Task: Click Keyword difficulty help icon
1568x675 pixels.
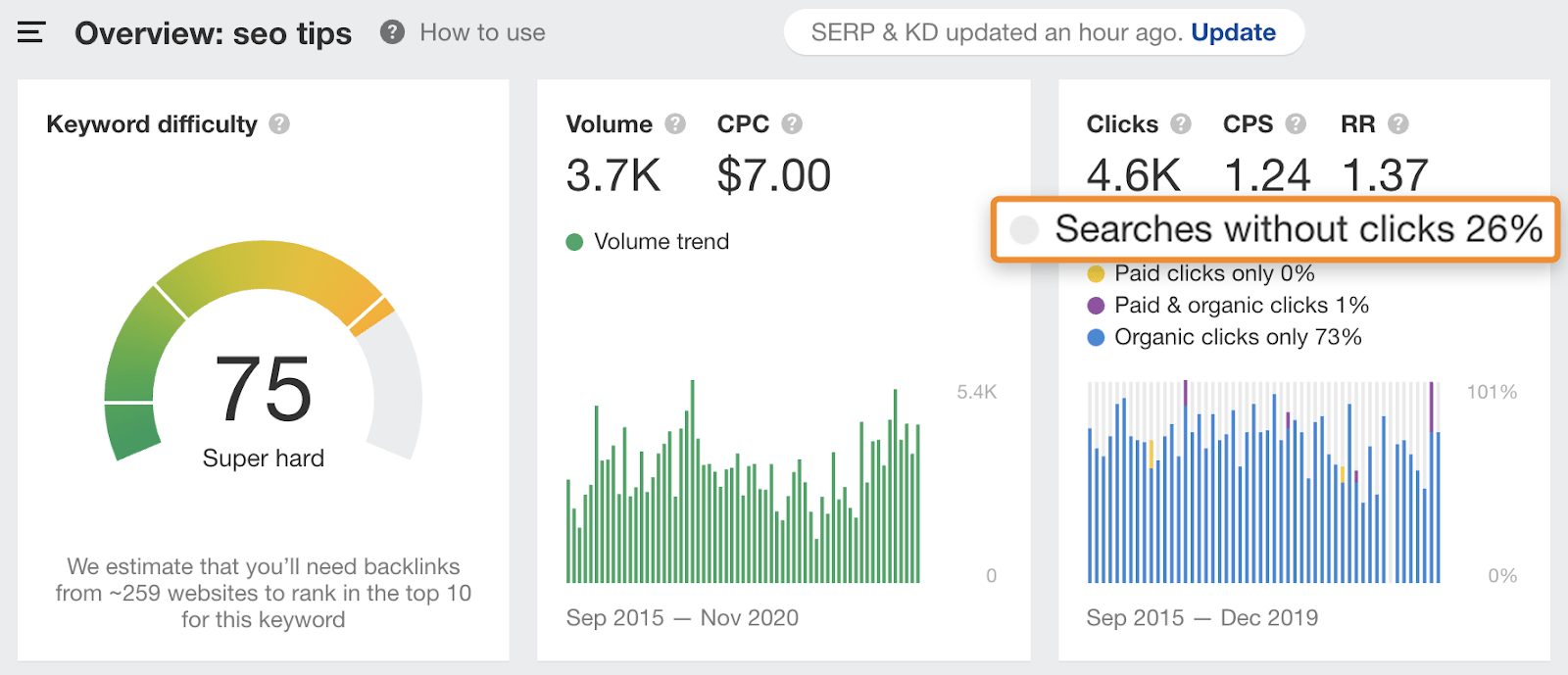Action: point(279,124)
